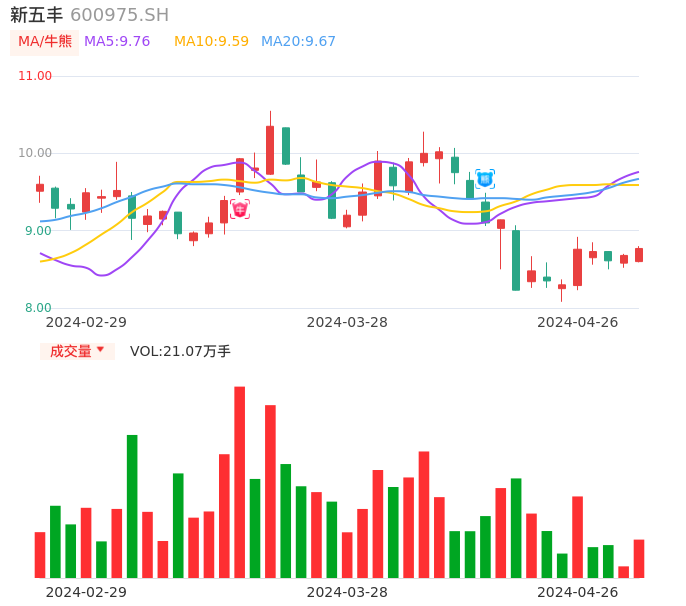This screenshot has width=686, height=606.
Task: Click the tallest green volume bar
Action: click(132, 506)
